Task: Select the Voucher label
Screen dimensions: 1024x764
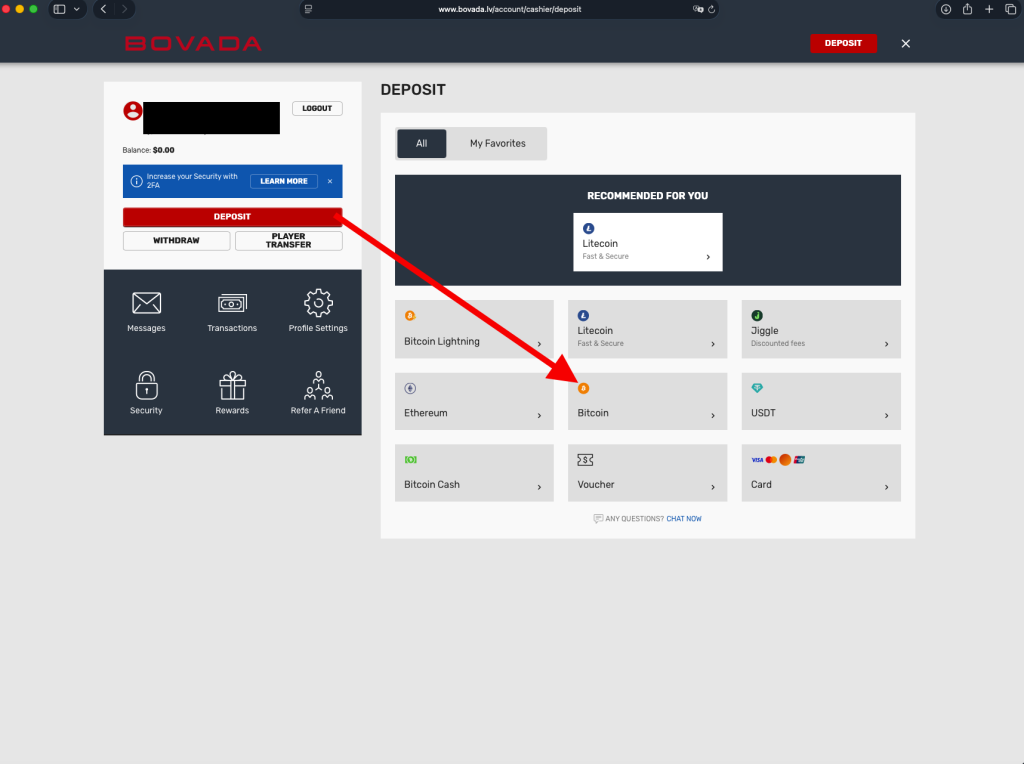Action: tap(596, 485)
